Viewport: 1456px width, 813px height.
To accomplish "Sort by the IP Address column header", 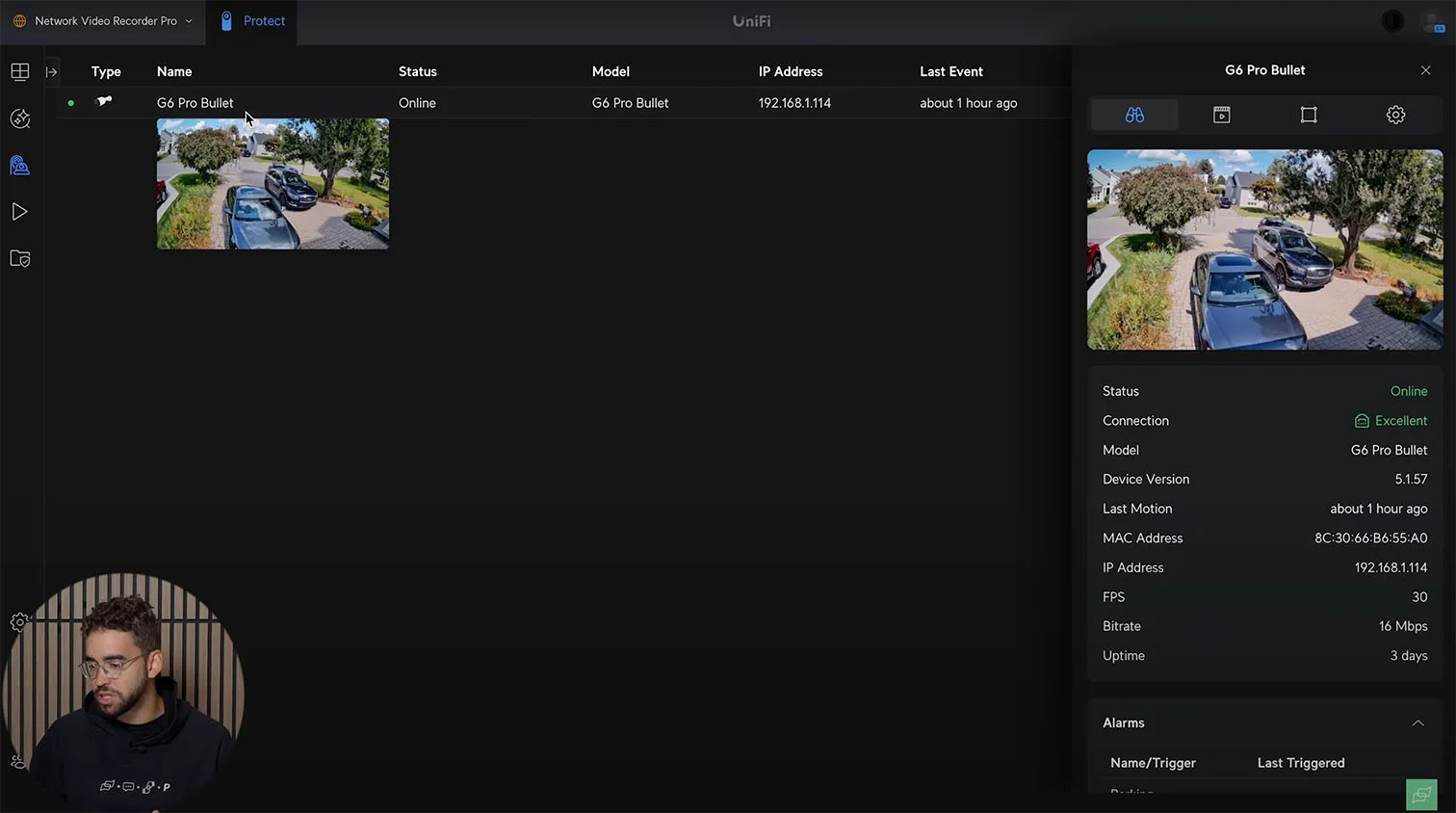I will point(791,71).
